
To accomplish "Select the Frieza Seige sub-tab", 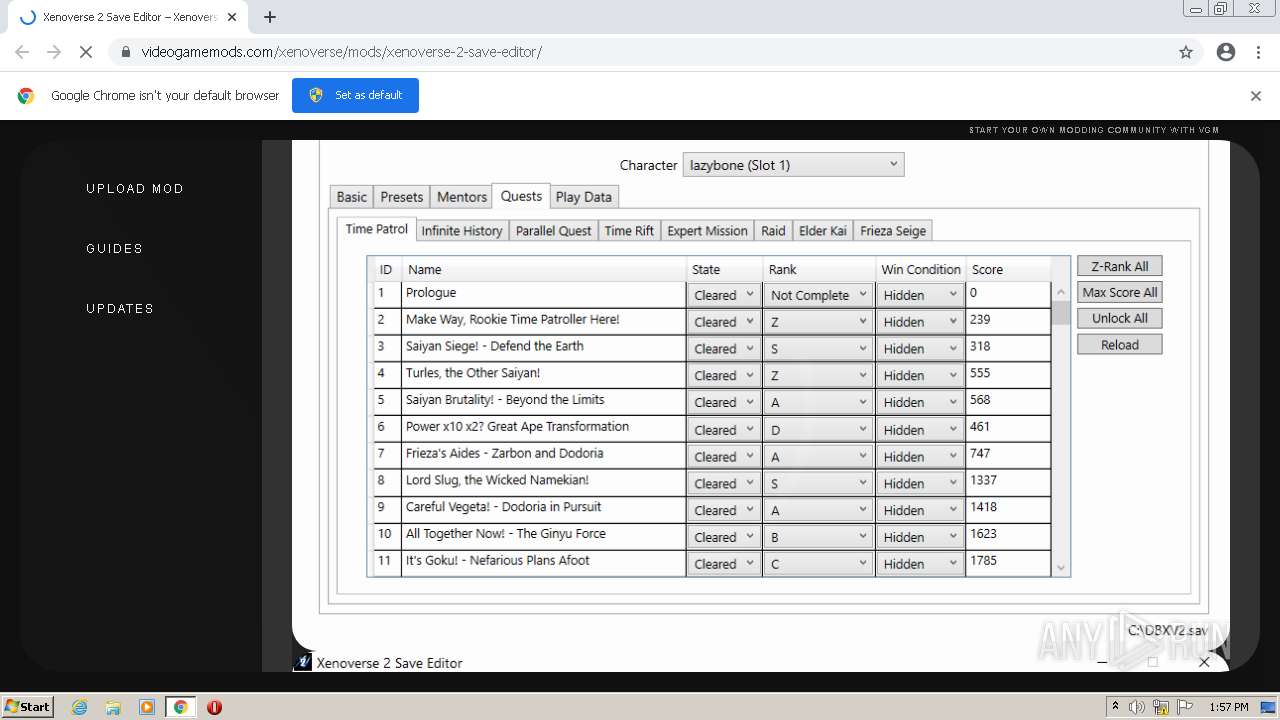I will tap(893, 230).
